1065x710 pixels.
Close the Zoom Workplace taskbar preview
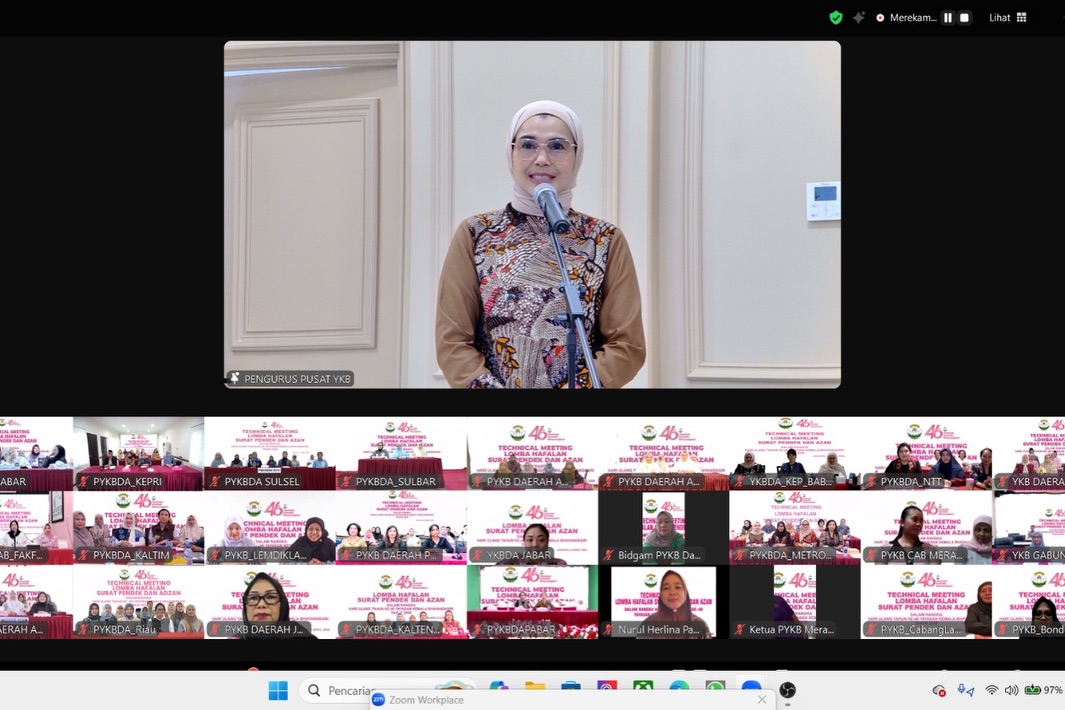click(762, 700)
